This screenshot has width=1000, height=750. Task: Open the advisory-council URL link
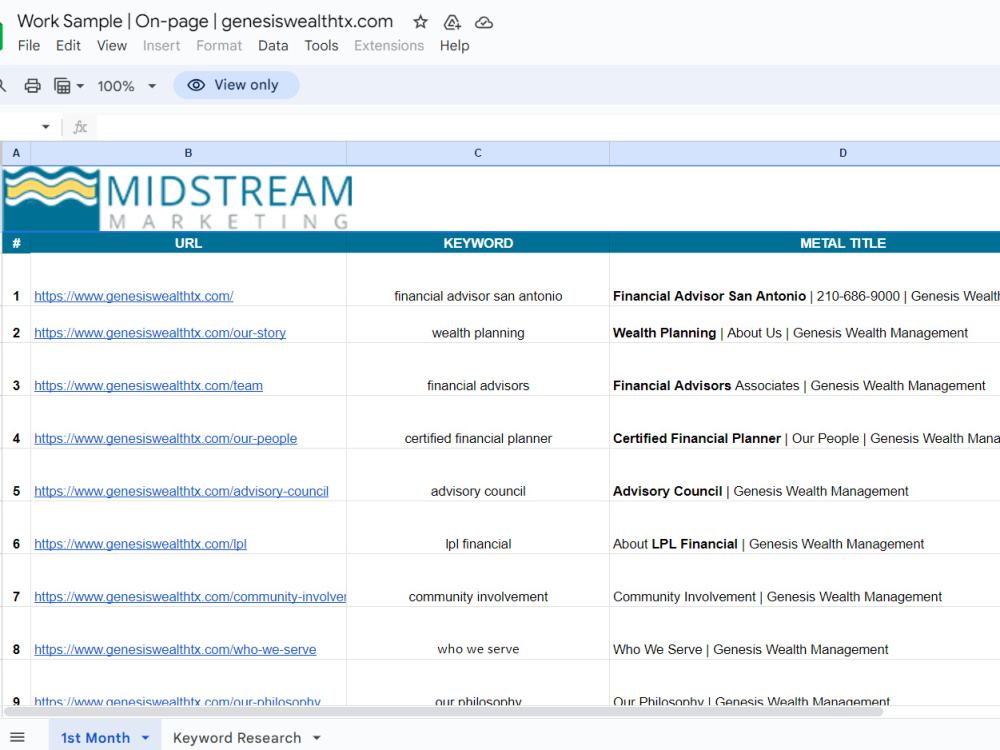pyautogui.click(x=182, y=492)
